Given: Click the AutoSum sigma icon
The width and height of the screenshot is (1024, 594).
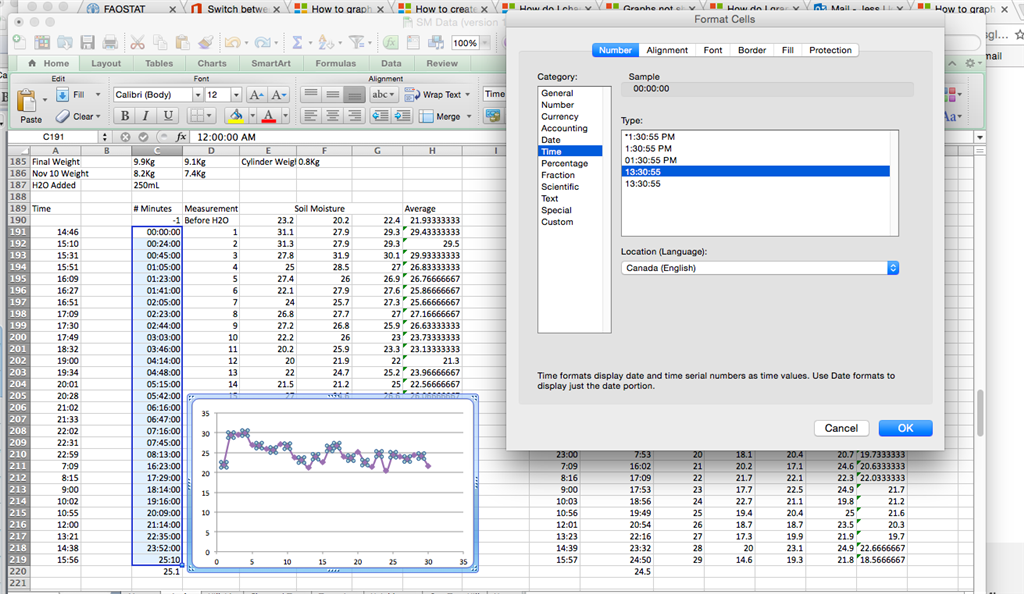Looking at the screenshot, I should click(296, 43).
